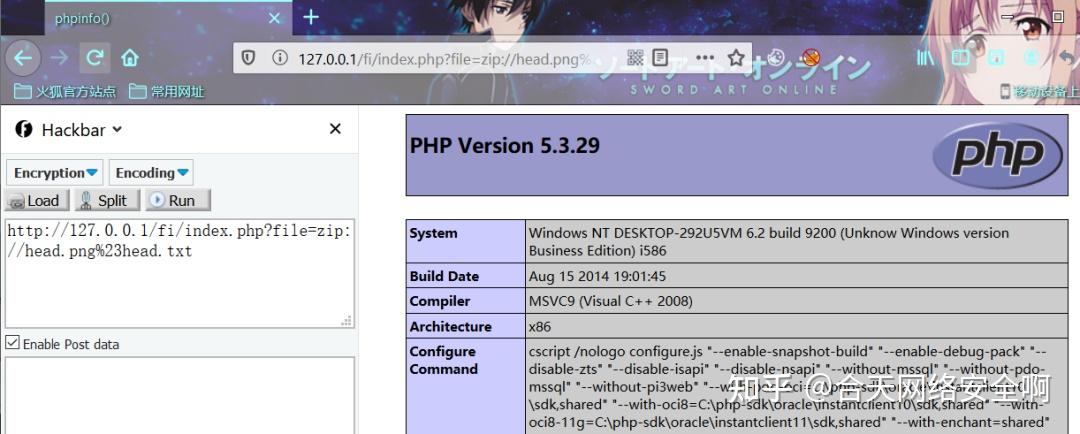The height and width of the screenshot is (434, 1080).
Task: Go to the browser home page
Action: pyautogui.click(x=129, y=58)
